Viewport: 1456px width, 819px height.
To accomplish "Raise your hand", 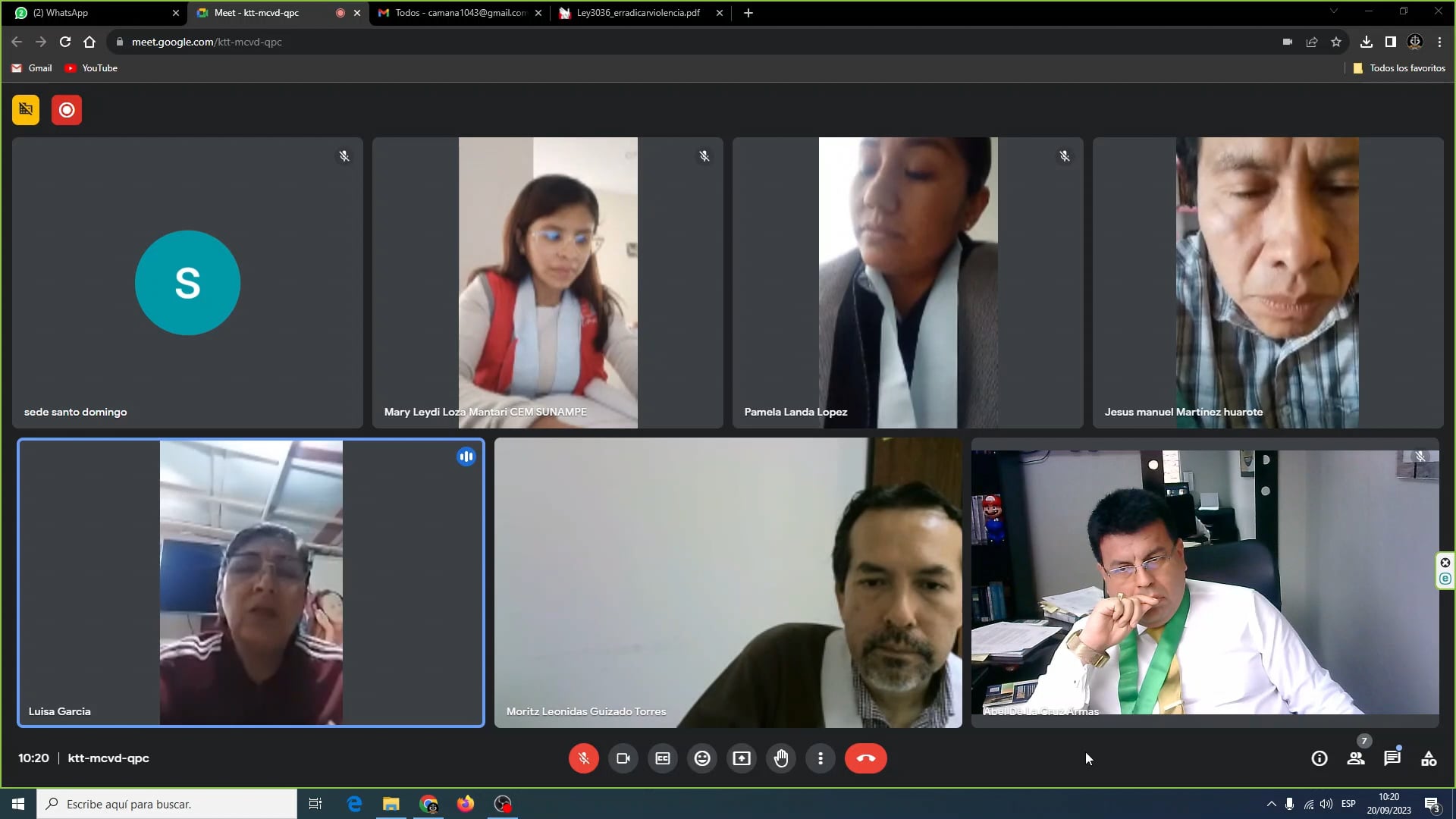I will tap(781, 758).
